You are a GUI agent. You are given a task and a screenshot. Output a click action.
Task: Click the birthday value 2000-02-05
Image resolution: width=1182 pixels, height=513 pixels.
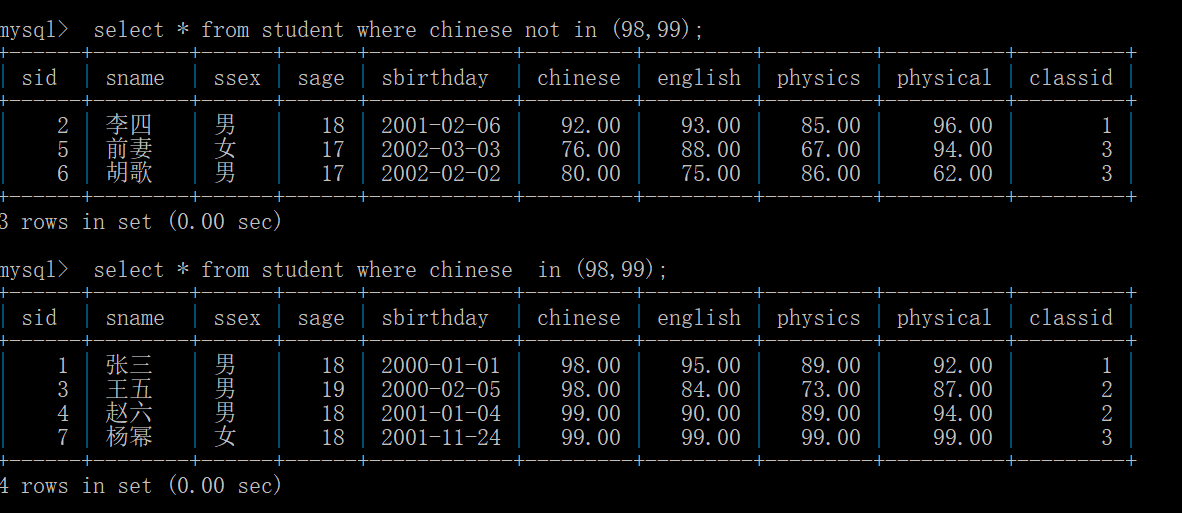coord(440,389)
